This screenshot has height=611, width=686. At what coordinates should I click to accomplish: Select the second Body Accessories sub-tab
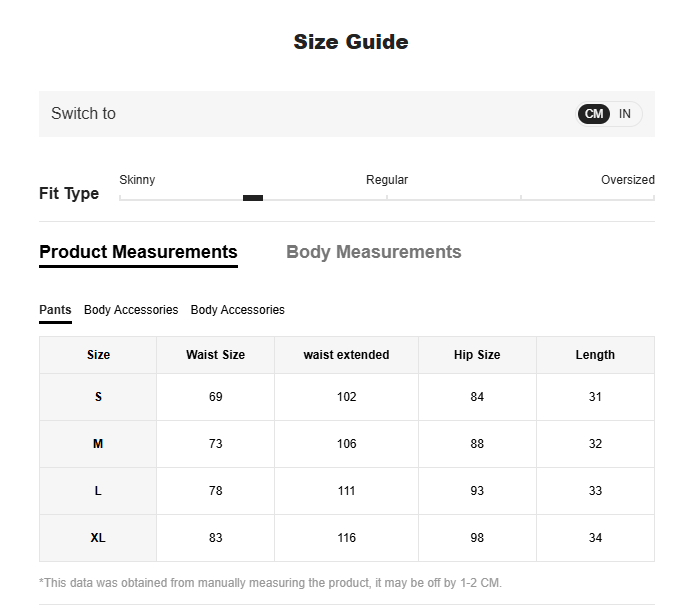click(x=237, y=310)
